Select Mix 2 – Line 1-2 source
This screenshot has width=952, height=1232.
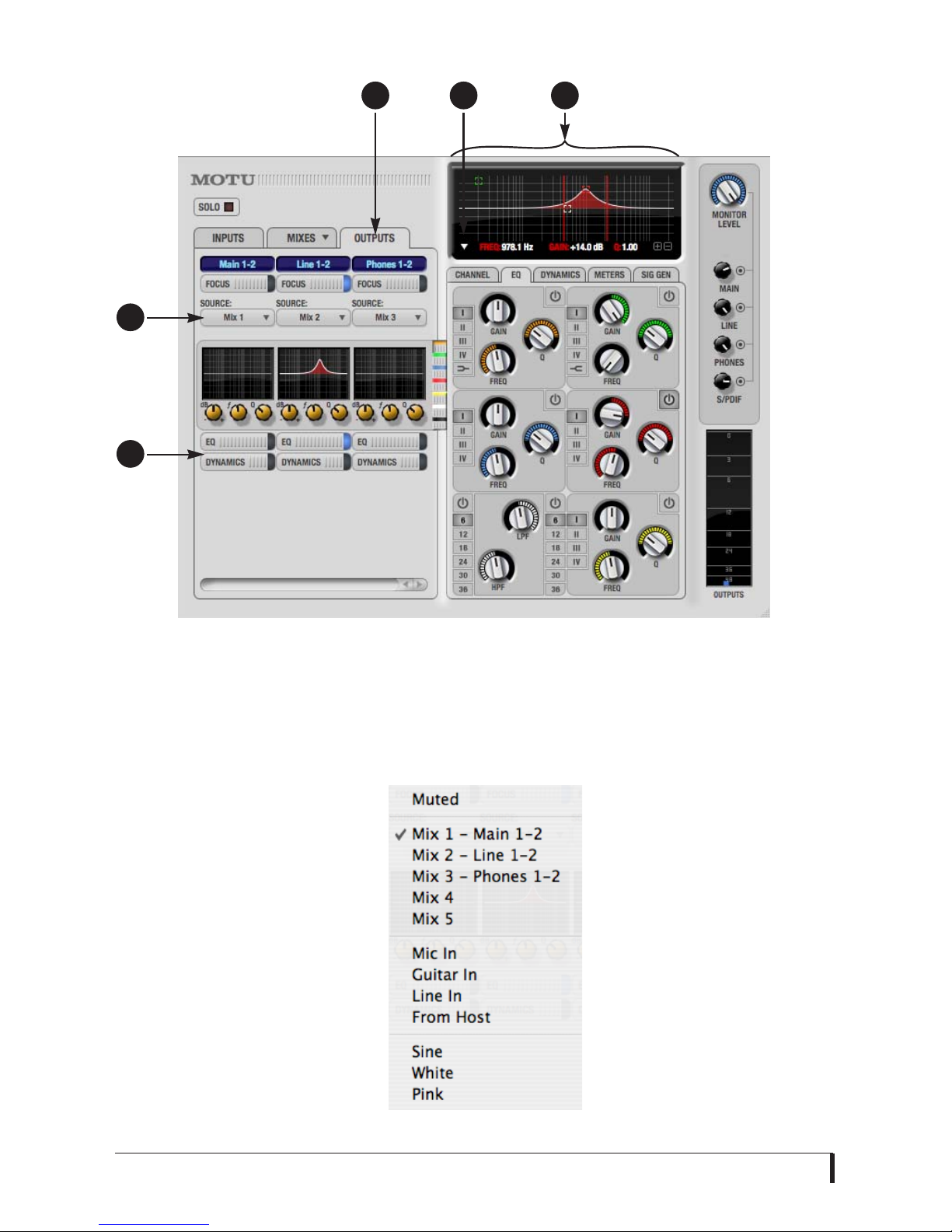click(474, 855)
